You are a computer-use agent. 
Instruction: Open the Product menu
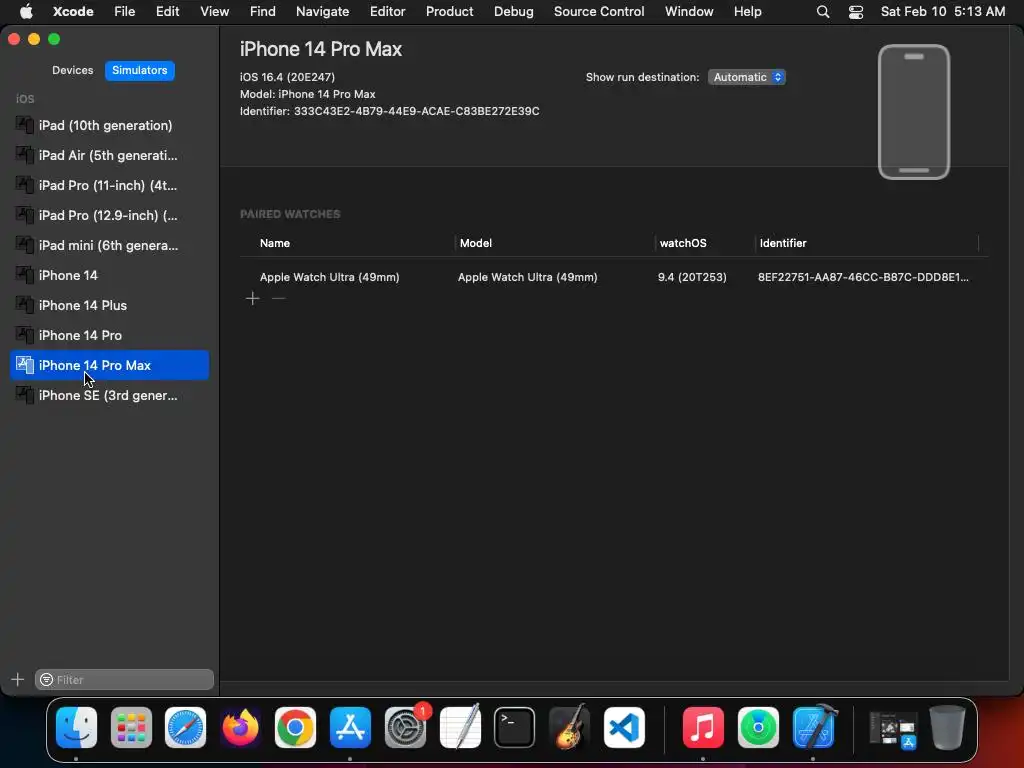click(449, 12)
